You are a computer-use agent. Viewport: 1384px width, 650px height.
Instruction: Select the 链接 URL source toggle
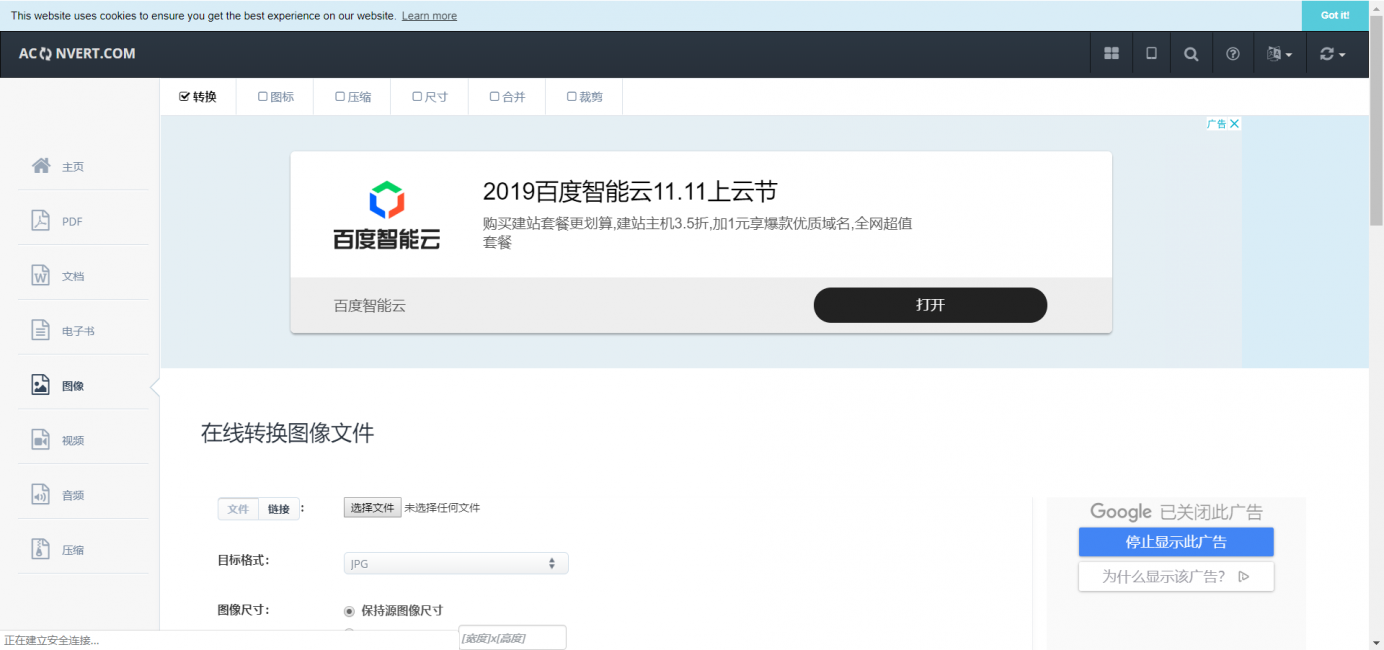point(279,509)
